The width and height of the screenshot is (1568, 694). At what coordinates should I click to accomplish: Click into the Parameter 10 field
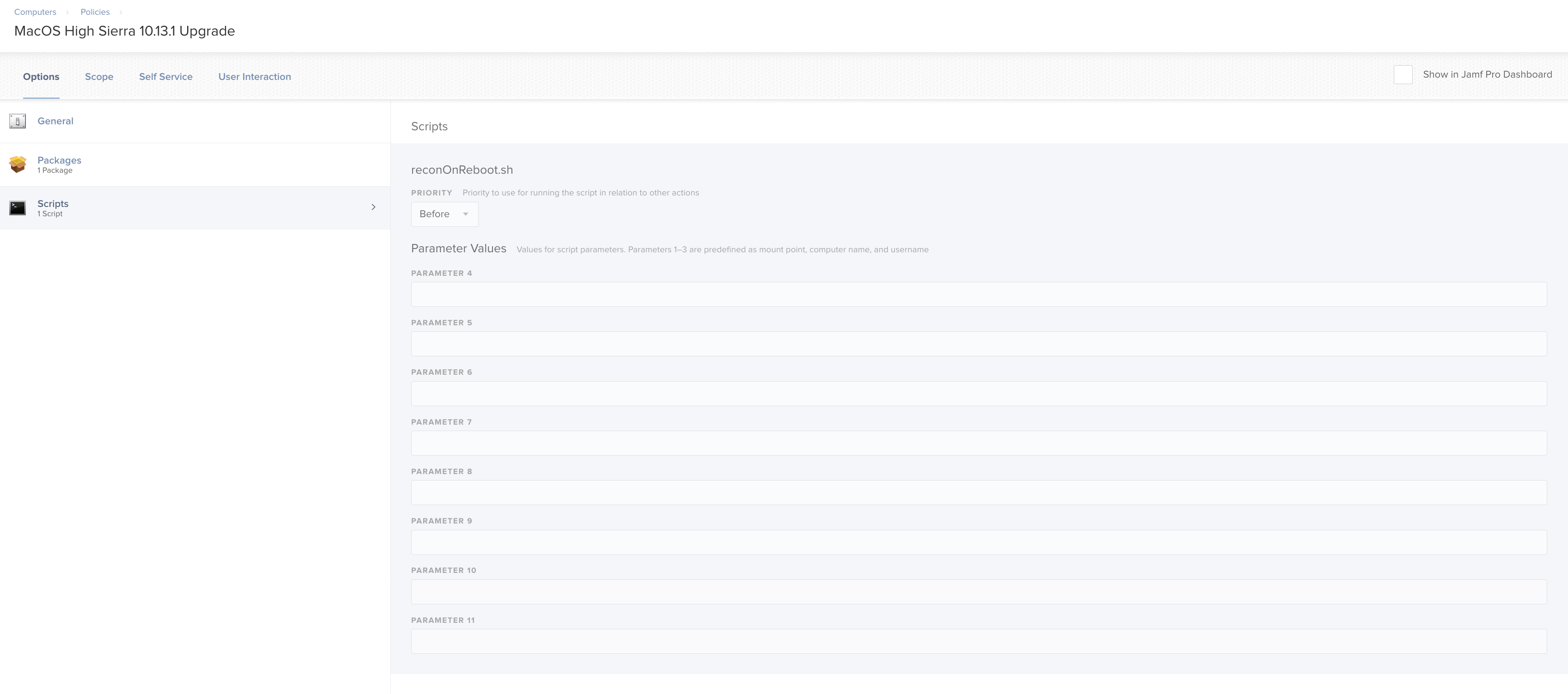pyautogui.click(x=979, y=592)
